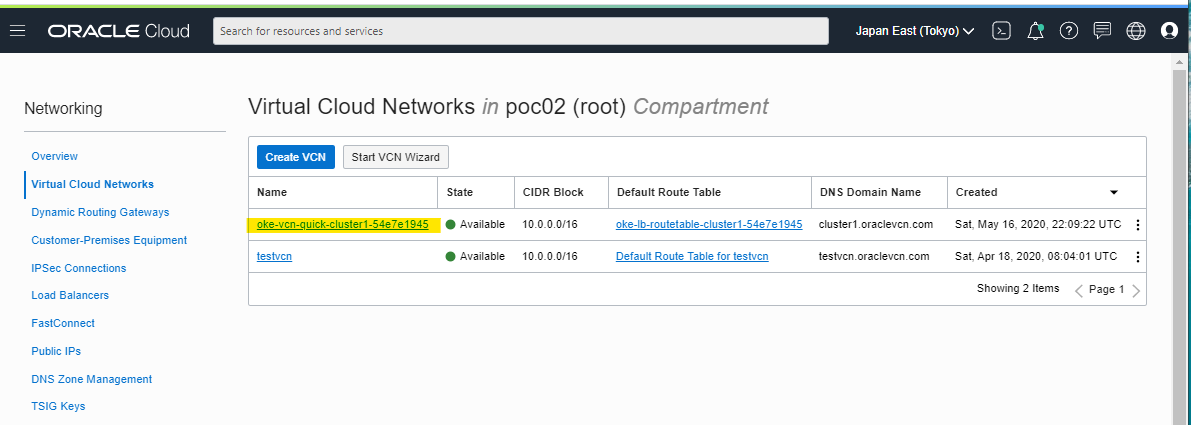Click the Oracle Cloud logo
Image resolution: width=1191 pixels, height=425 pixels.
coord(119,31)
